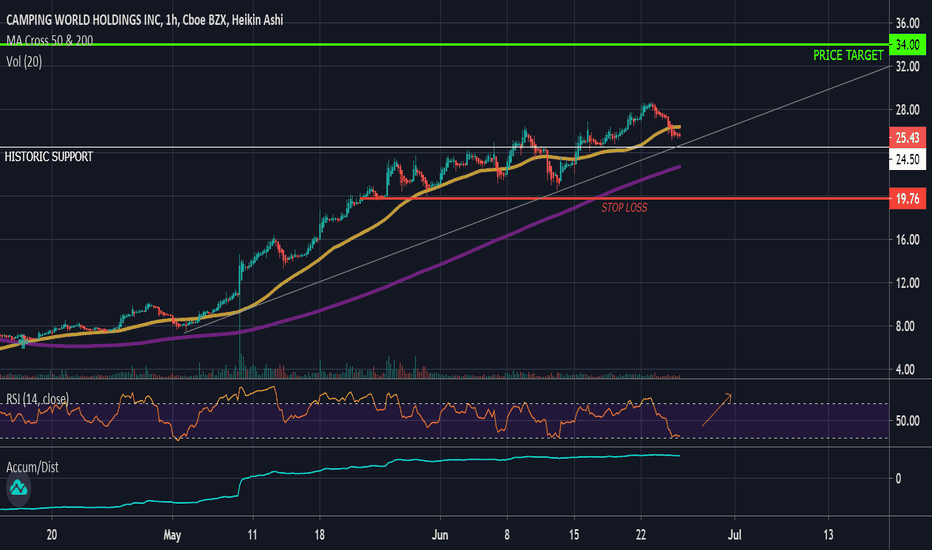Click the red 19.76 stop loss price tag
Viewport: 932px width, 550px height.
click(907, 199)
